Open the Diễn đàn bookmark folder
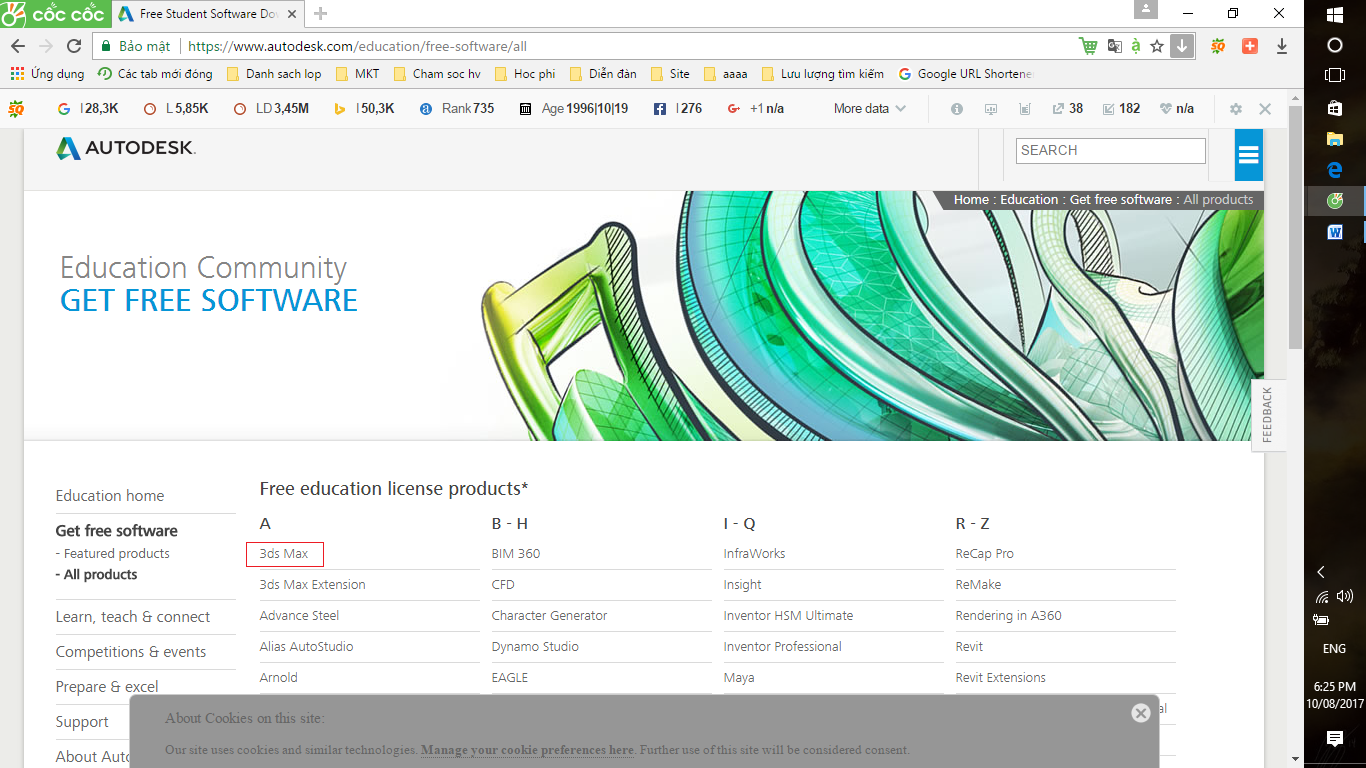This screenshot has height=768, width=1366. 604,74
